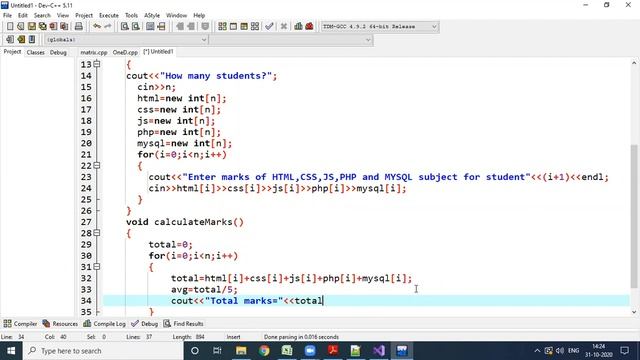The width and height of the screenshot is (640, 360).
Task: Click the Compile and Run toolbar icon
Action: (244, 27)
